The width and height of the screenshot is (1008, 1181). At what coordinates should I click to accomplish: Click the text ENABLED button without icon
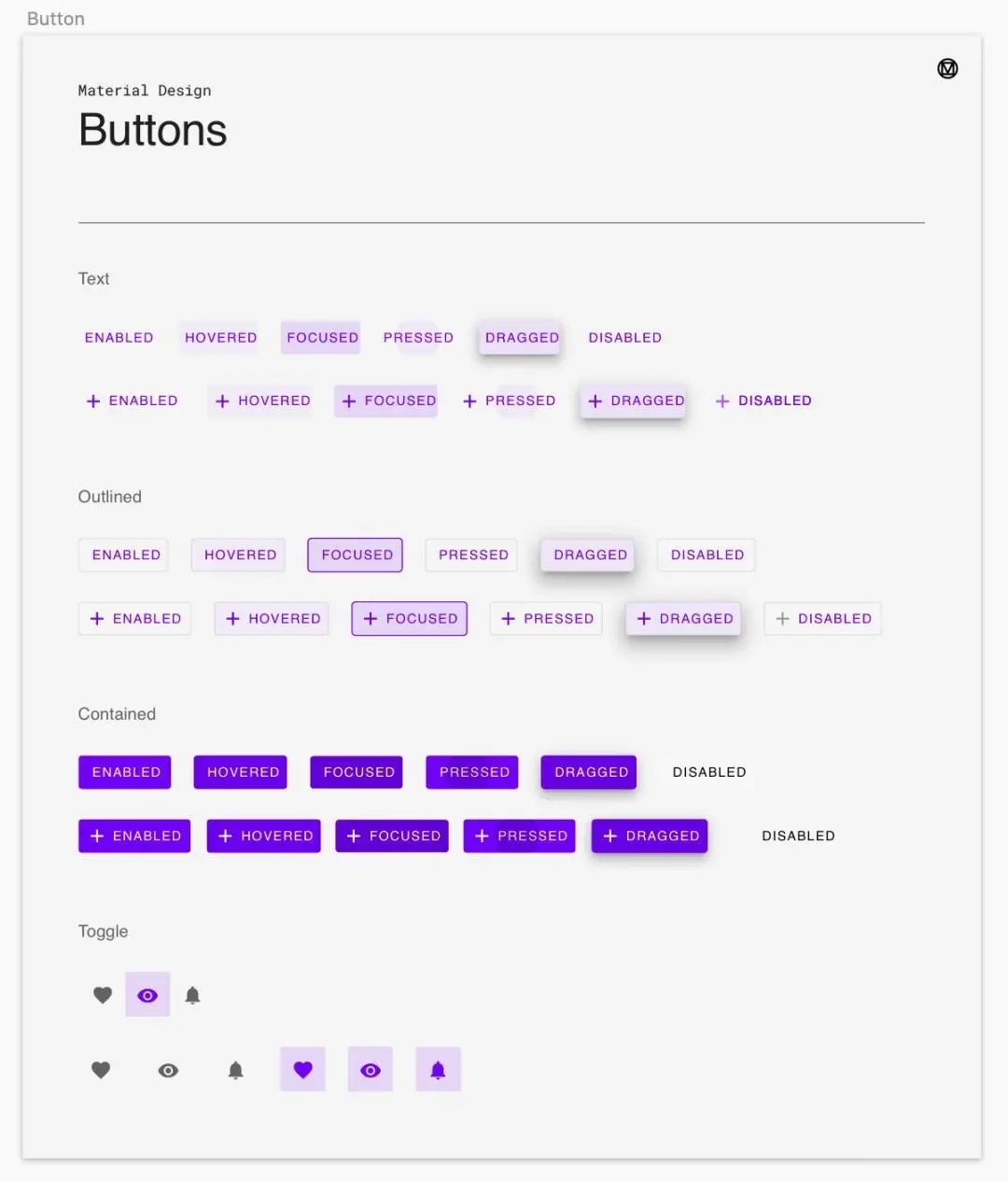119,338
